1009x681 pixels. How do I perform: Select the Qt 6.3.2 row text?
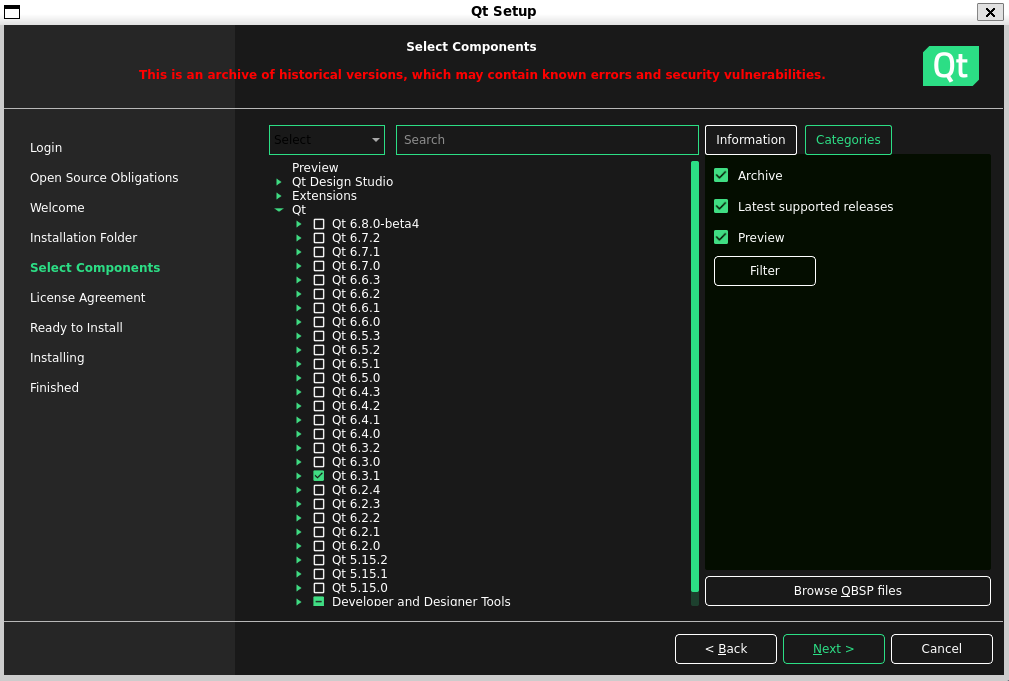pyautogui.click(x=356, y=448)
